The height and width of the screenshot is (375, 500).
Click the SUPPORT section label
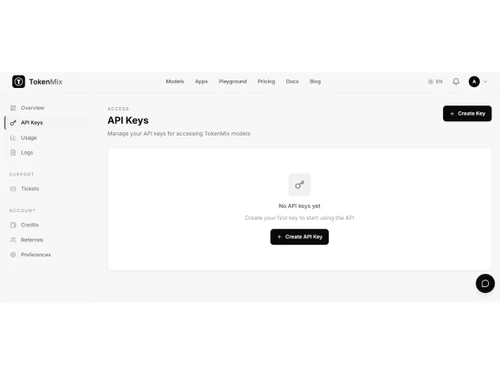click(x=22, y=174)
